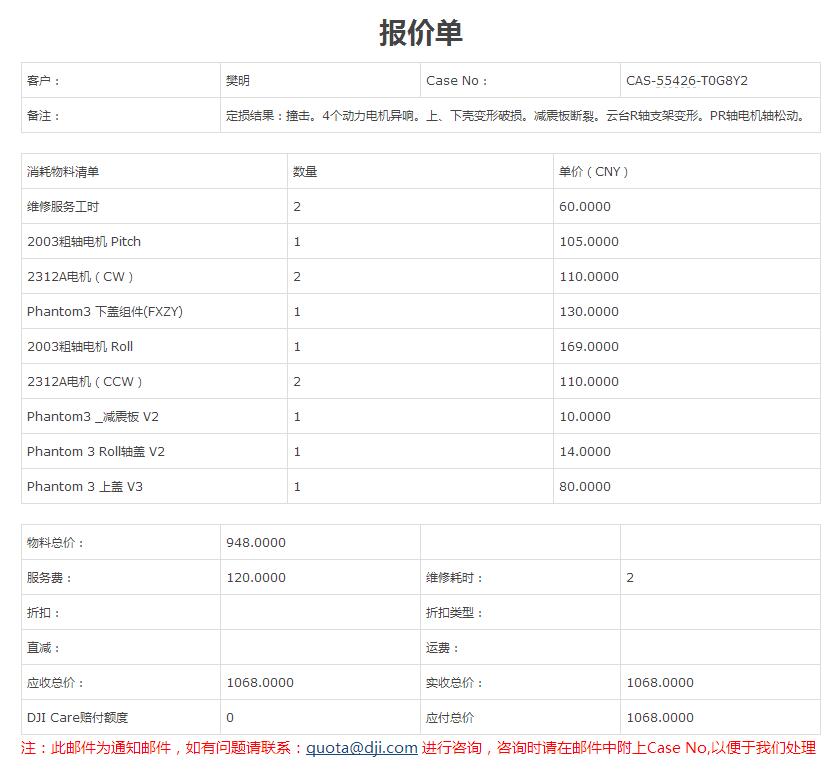840x769 pixels.
Task: Click the Case No： label
Action: click(x=456, y=80)
